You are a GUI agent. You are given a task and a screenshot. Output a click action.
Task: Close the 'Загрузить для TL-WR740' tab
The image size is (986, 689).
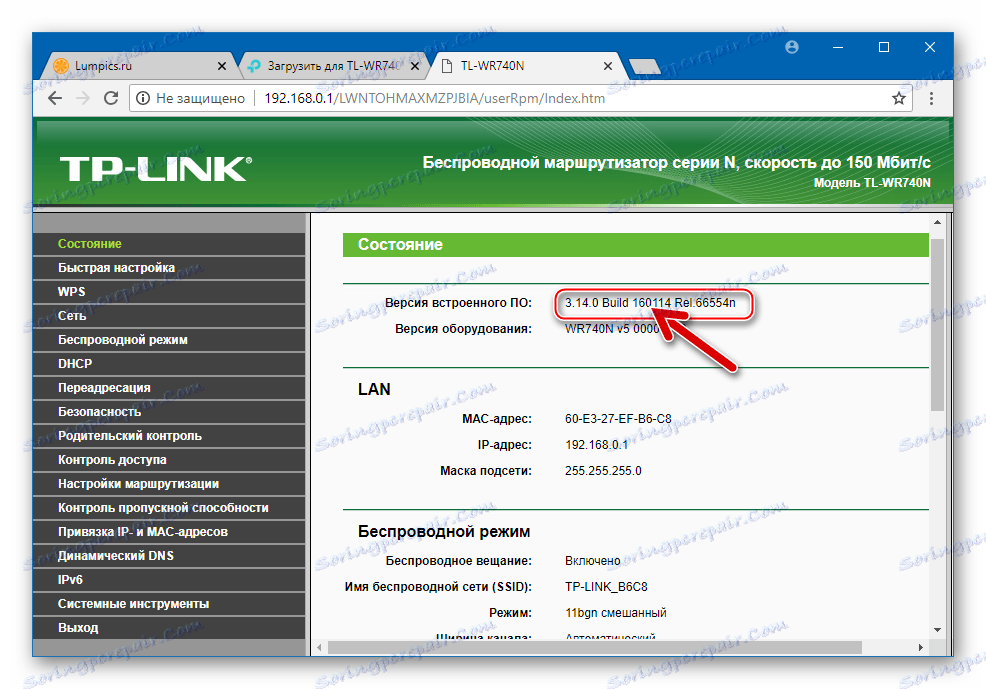point(414,65)
